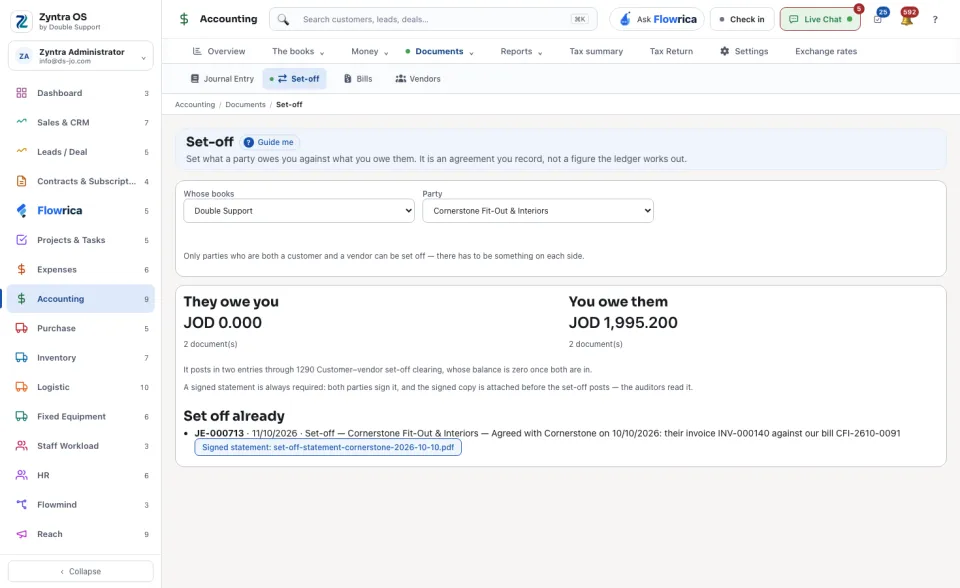
Task: Open Inventory icon in sidebar
Action: point(21,358)
